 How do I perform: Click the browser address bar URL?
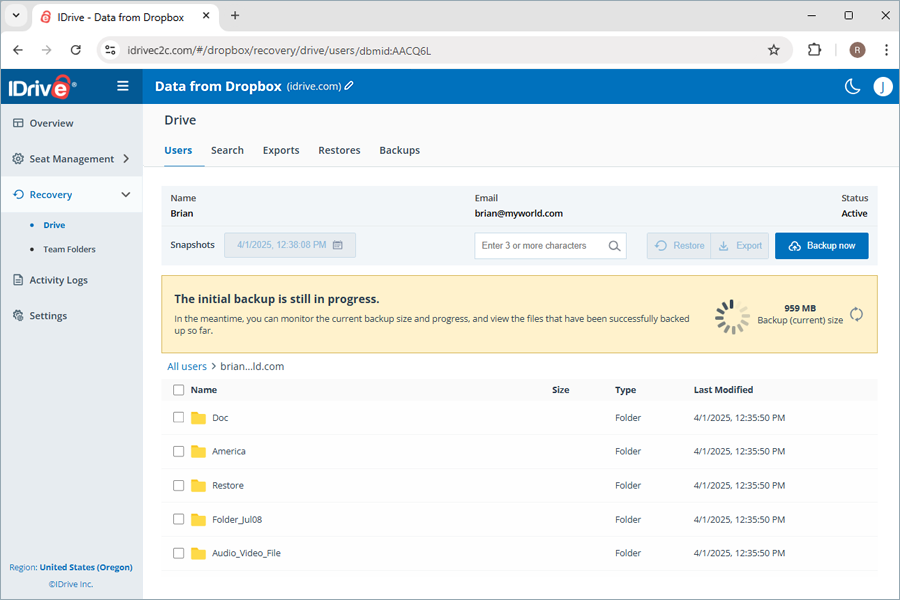279,51
